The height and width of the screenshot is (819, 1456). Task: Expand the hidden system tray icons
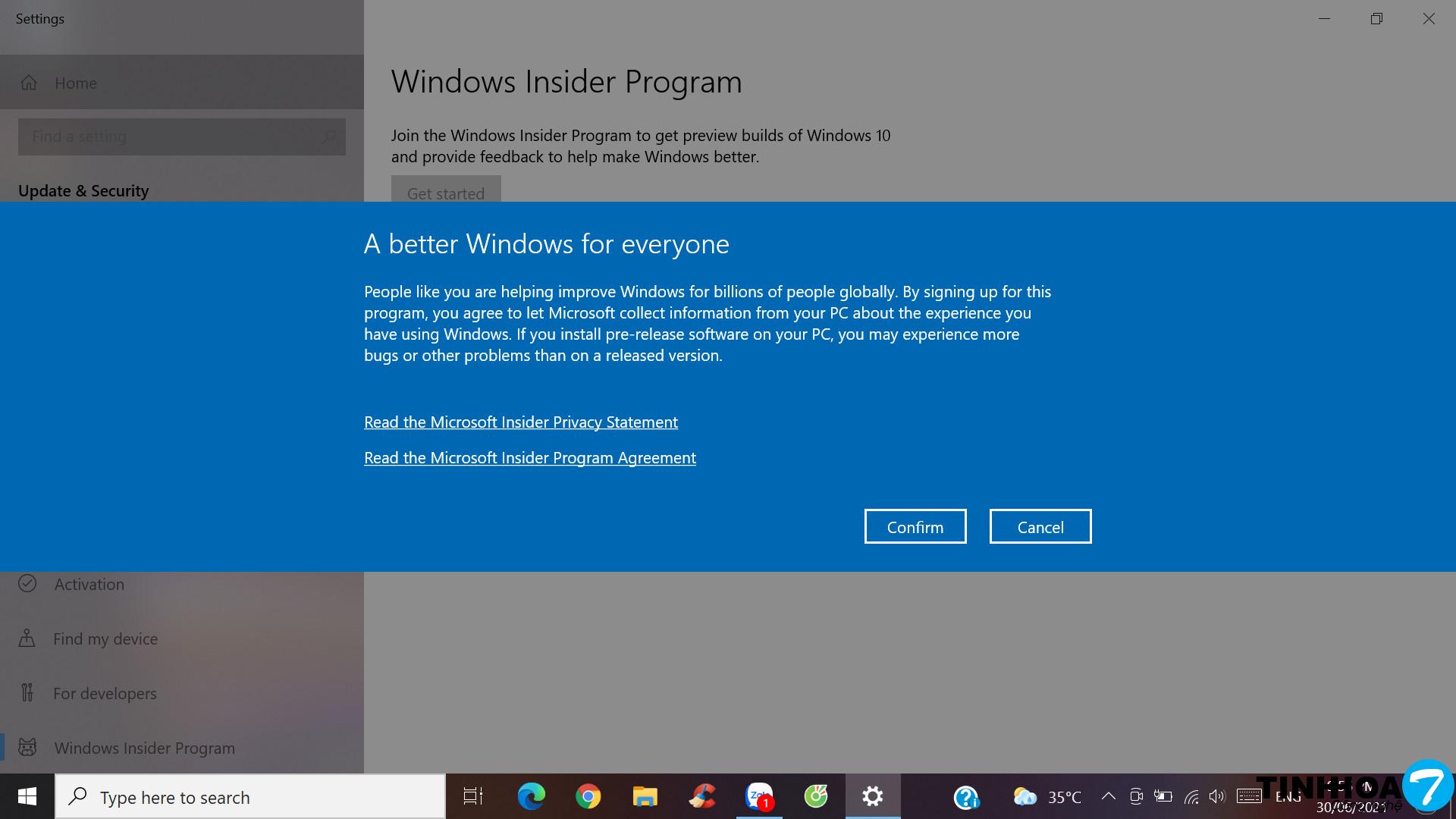[1108, 796]
